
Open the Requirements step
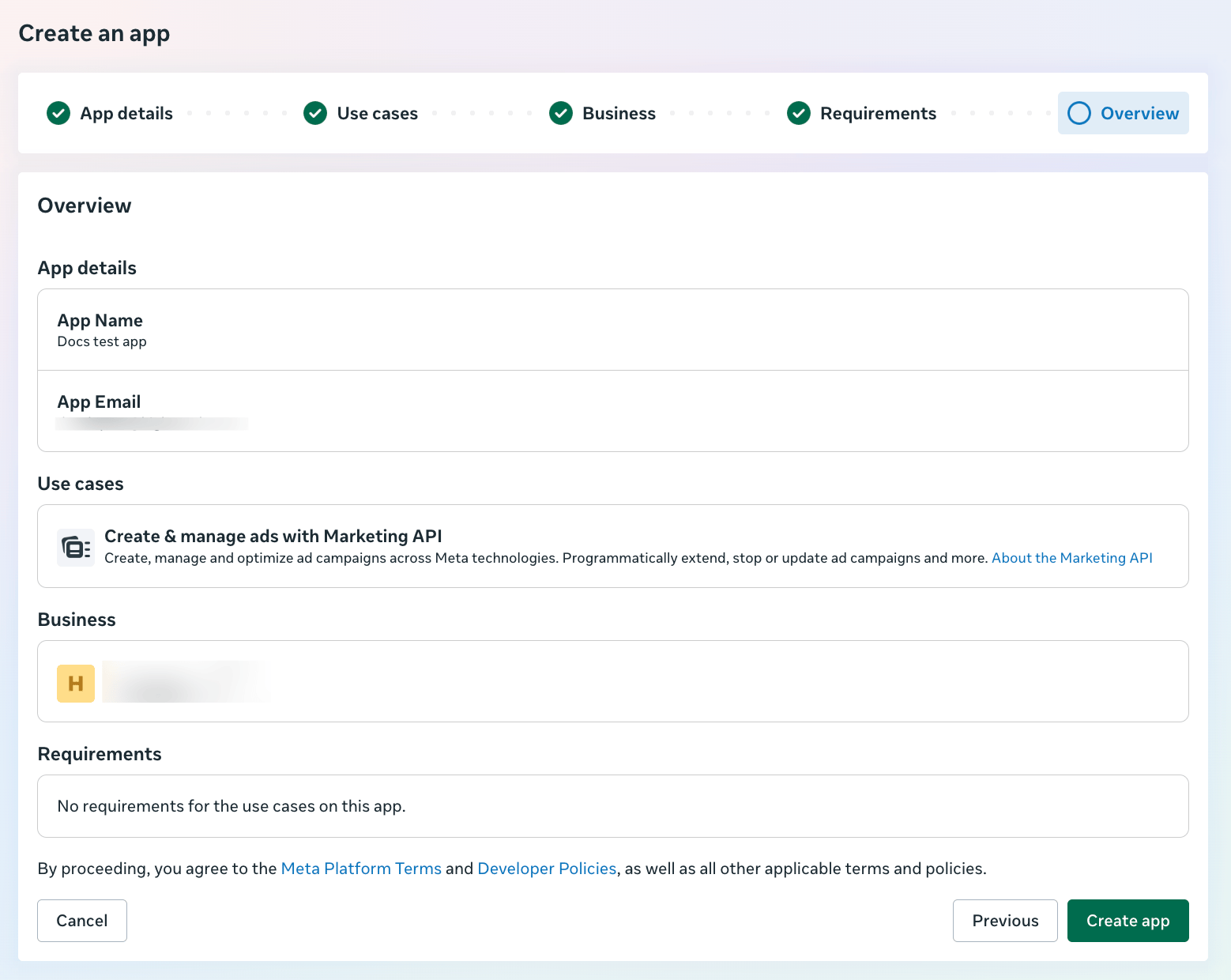click(x=879, y=113)
